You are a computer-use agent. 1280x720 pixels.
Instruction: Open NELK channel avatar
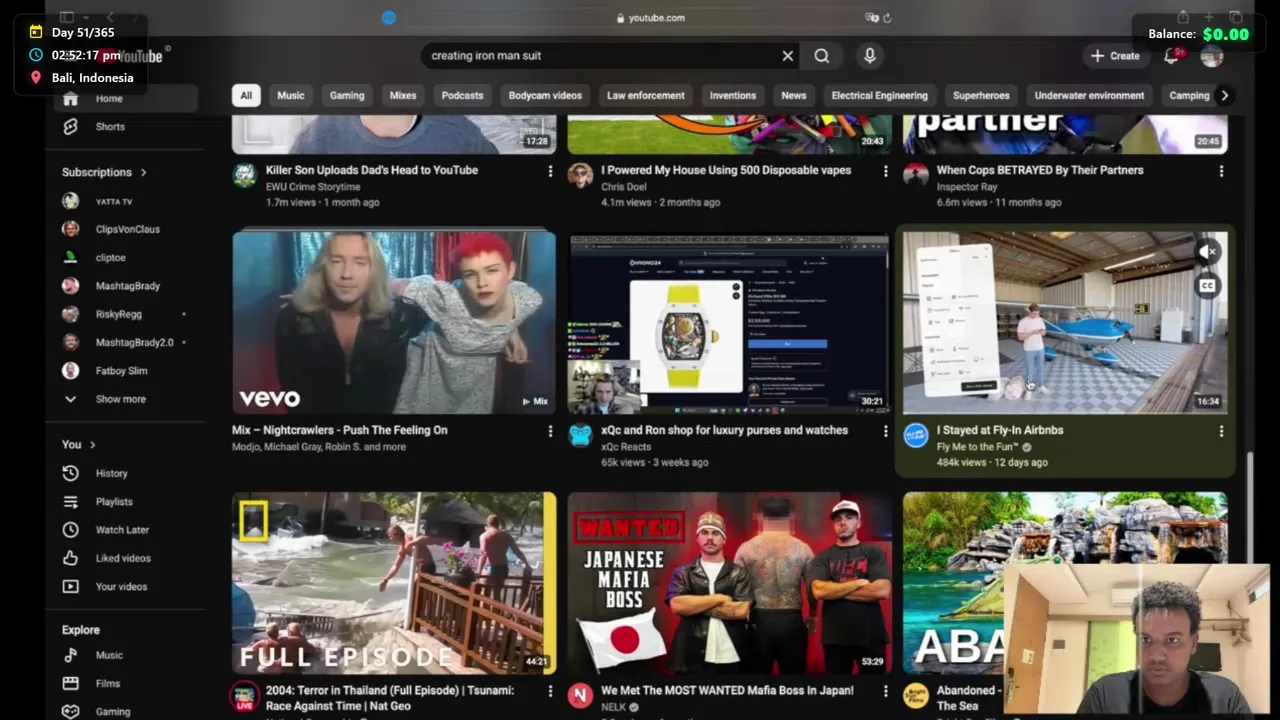pyautogui.click(x=580, y=696)
